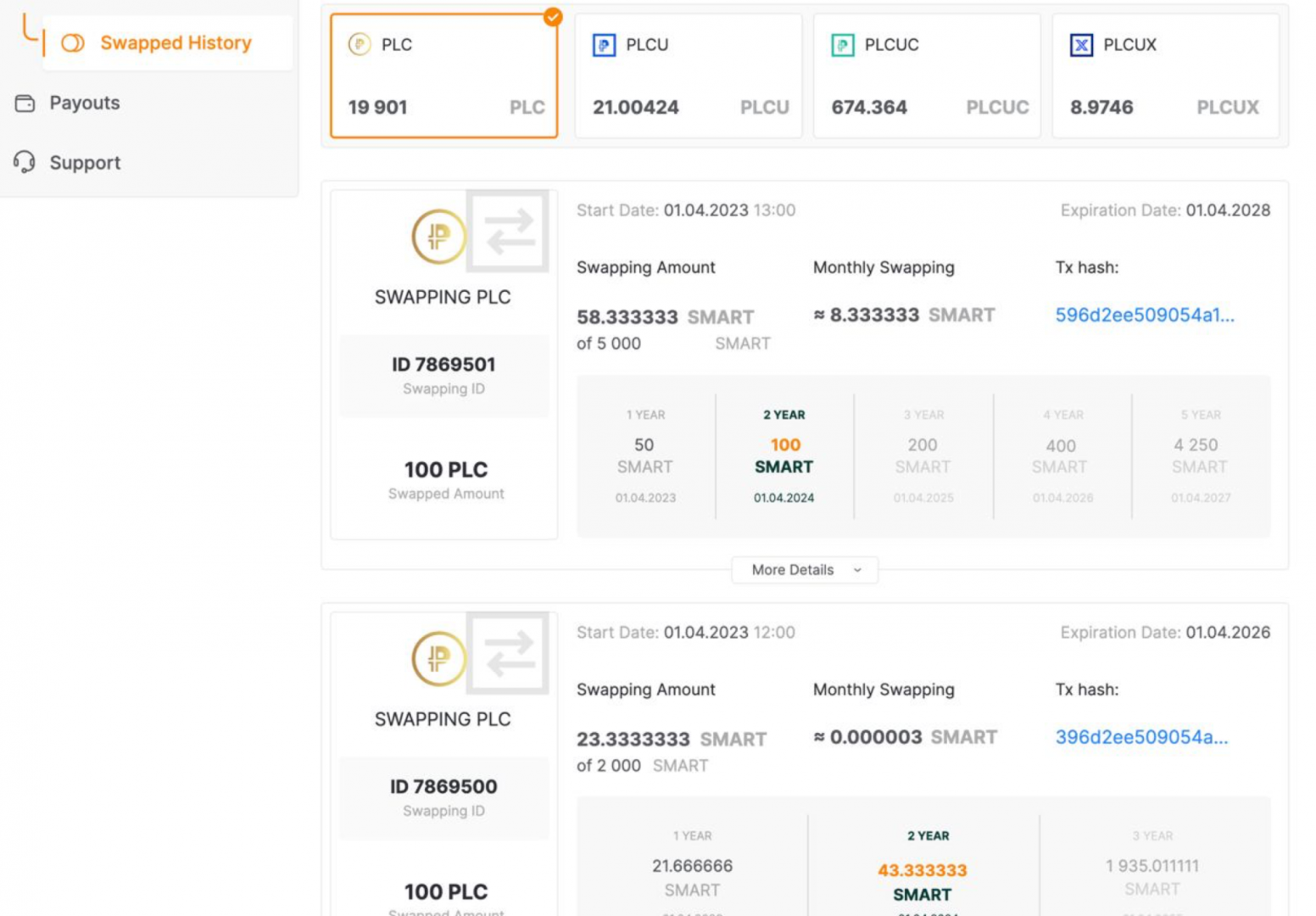Image resolution: width=1316 pixels, height=916 pixels.
Task: Open the Swapped History menu item
Action: (176, 43)
